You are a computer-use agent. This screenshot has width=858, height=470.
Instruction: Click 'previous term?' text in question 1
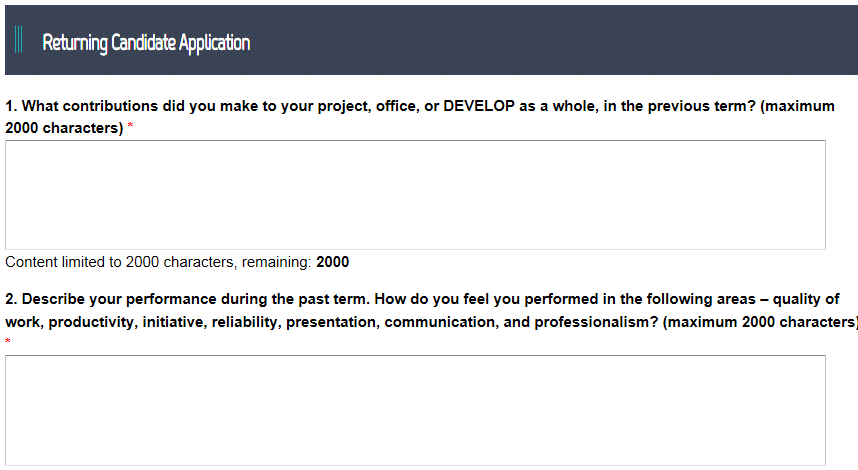704,106
